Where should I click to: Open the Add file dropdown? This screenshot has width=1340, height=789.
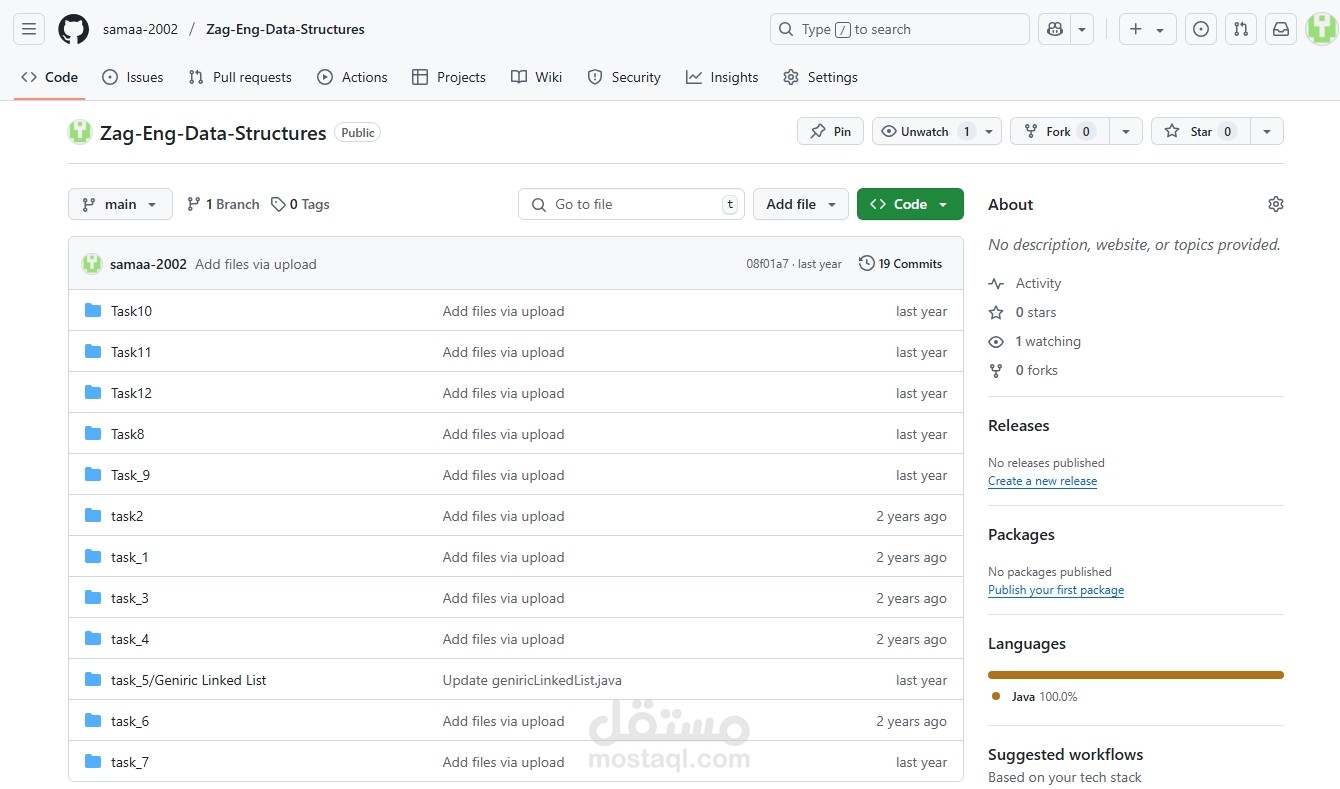click(801, 204)
